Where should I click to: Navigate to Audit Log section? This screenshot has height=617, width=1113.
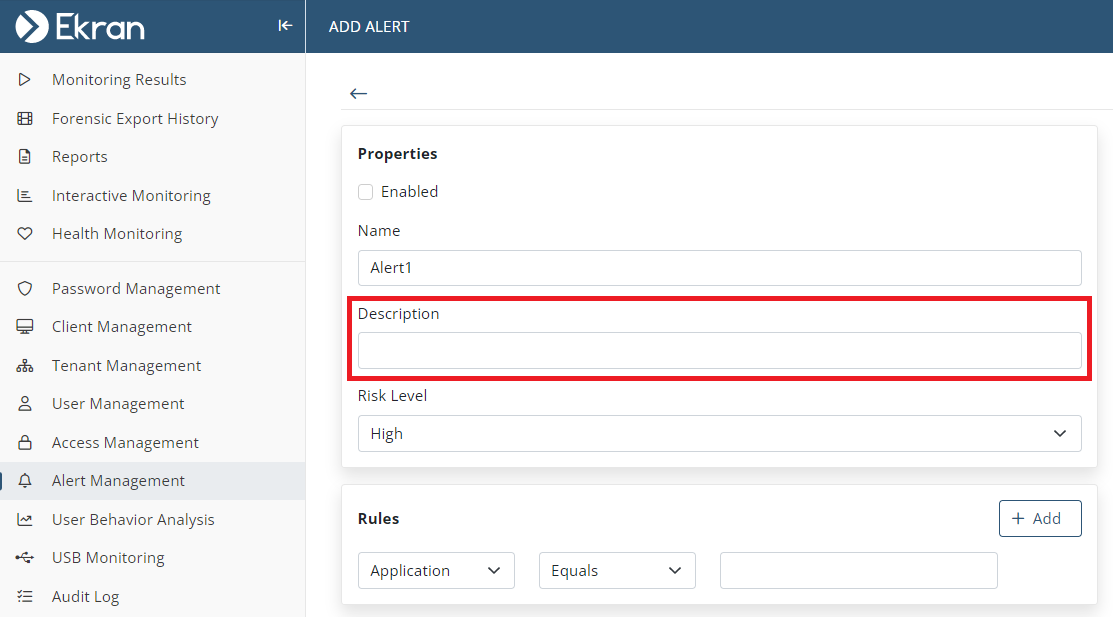(85, 597)
